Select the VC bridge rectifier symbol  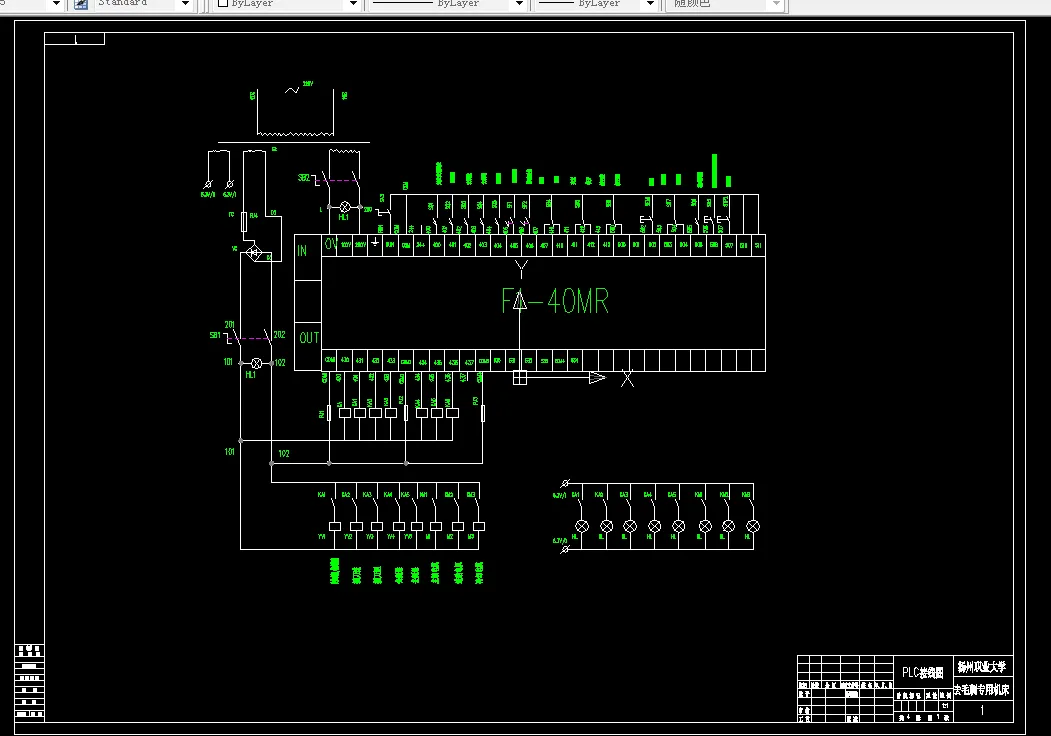tap(254, 253)
